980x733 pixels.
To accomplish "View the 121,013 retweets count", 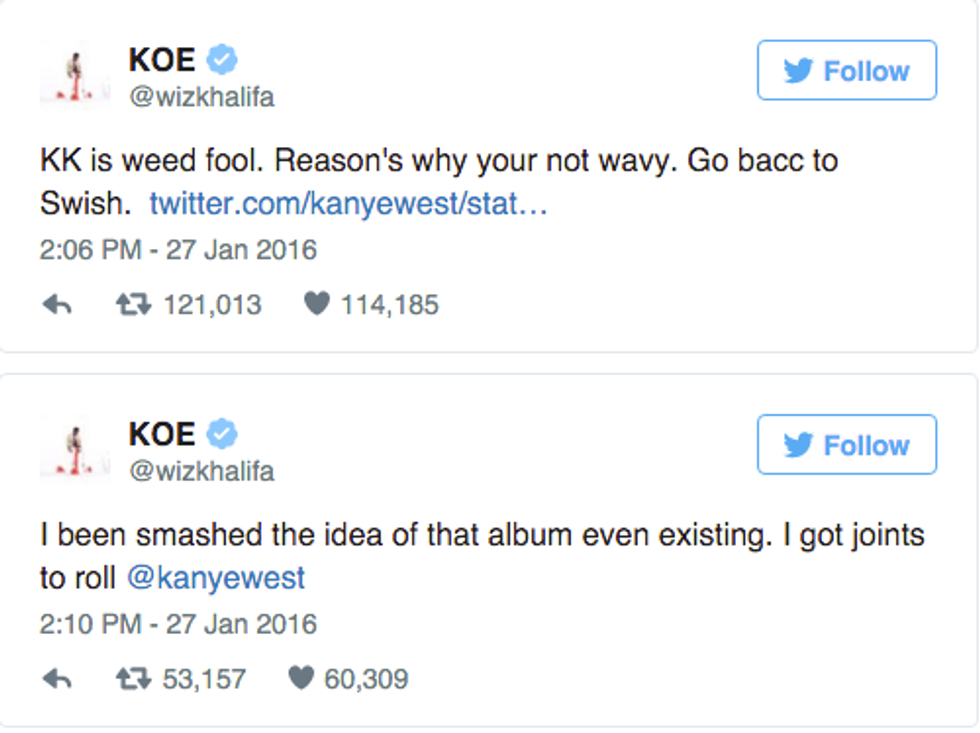I will [212, 305].
